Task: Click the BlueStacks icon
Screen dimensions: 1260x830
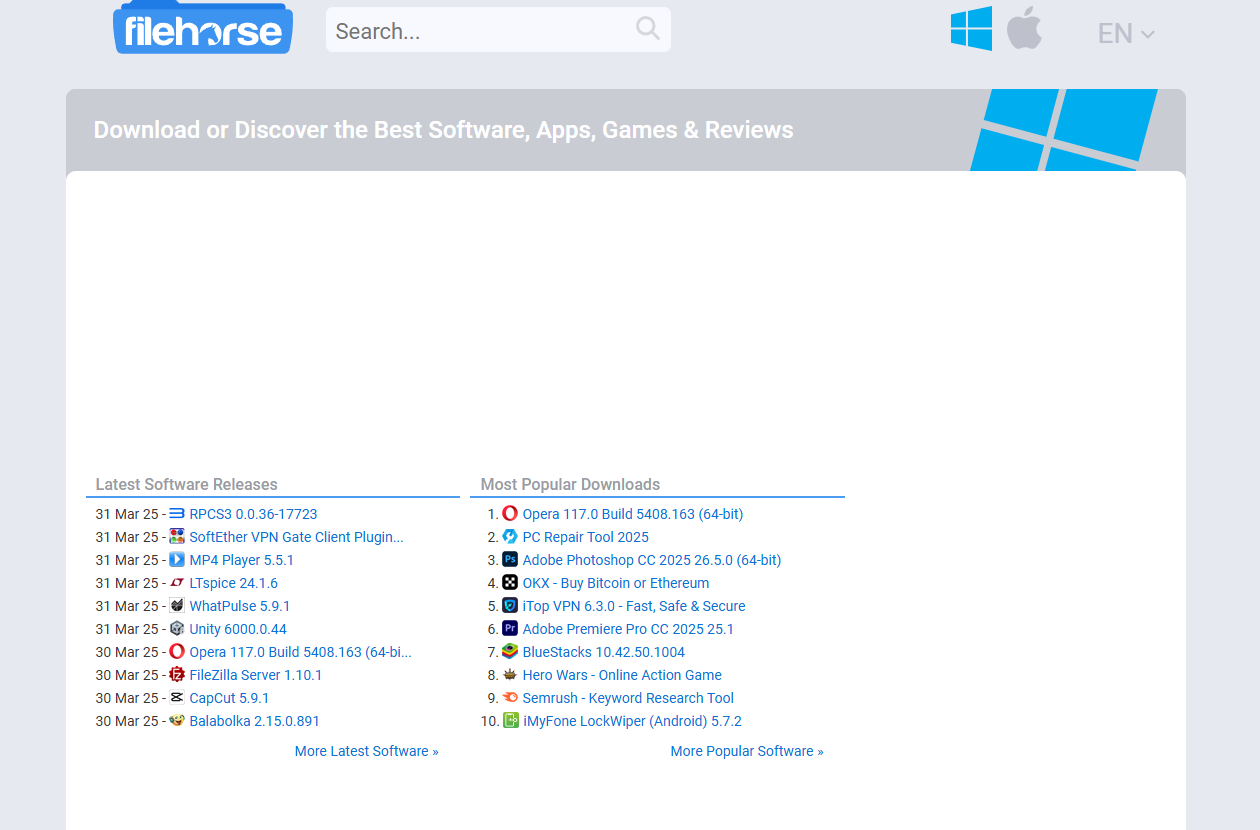Action: [510, 652]
